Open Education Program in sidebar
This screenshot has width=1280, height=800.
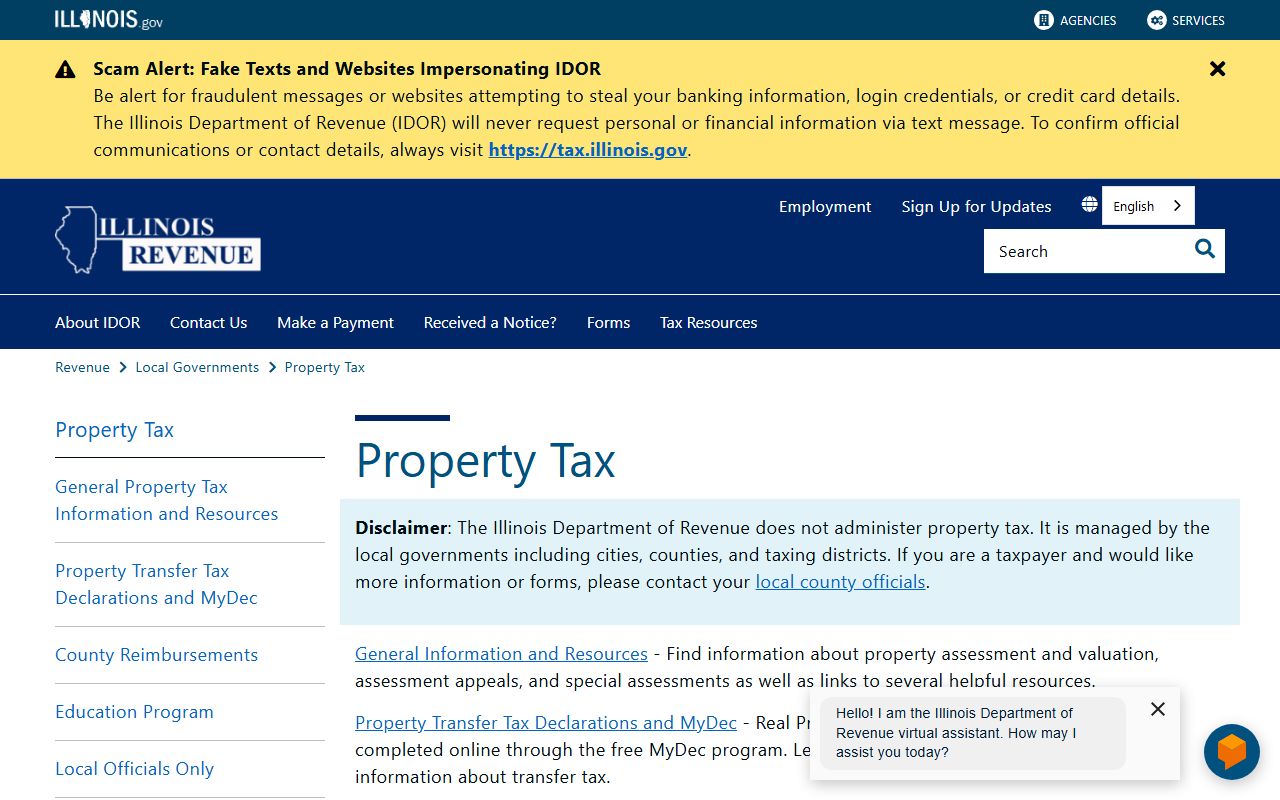(x=134, y=712)
